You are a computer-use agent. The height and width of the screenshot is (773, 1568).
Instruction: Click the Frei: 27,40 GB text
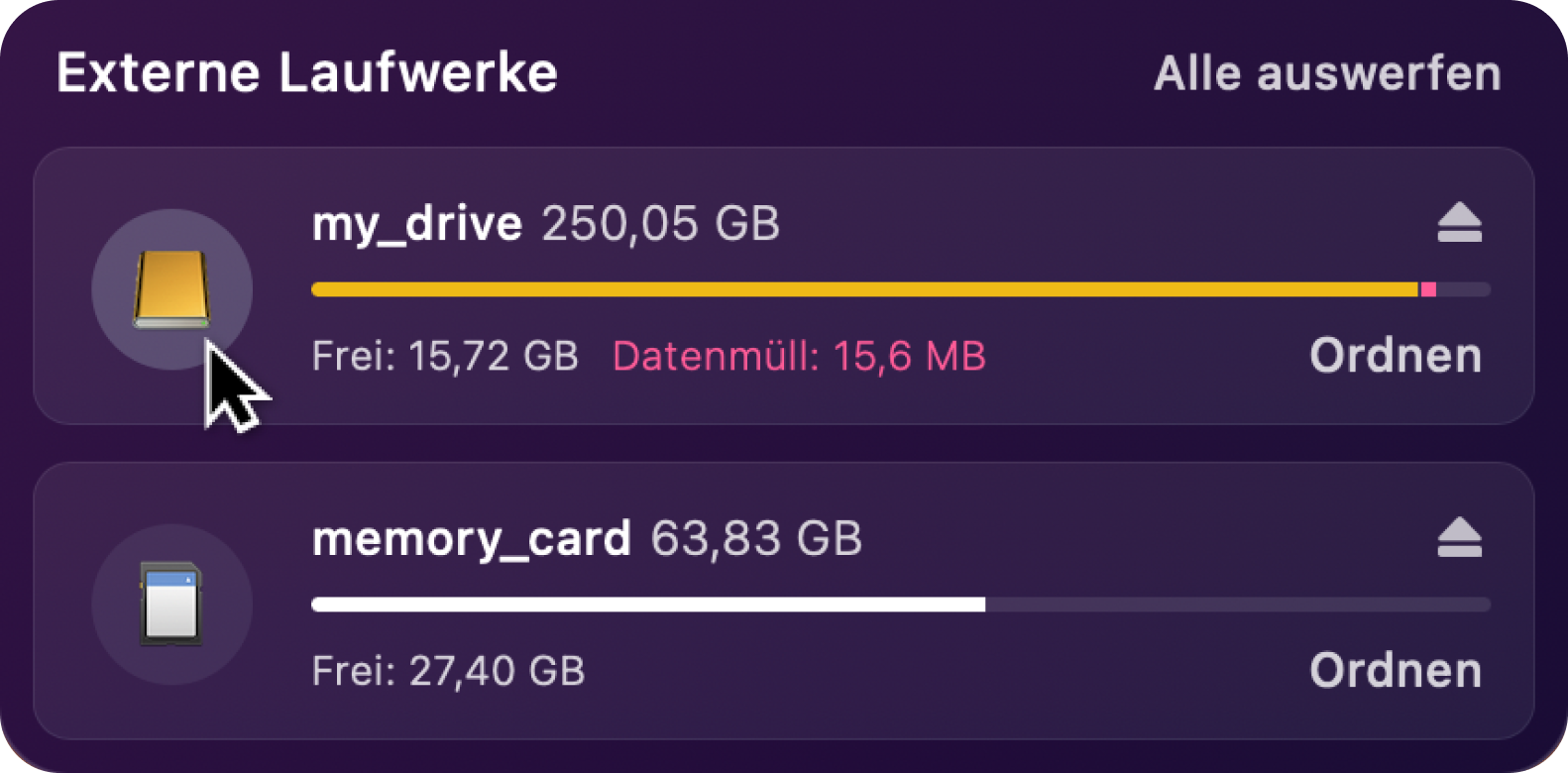tap(448, 671)
